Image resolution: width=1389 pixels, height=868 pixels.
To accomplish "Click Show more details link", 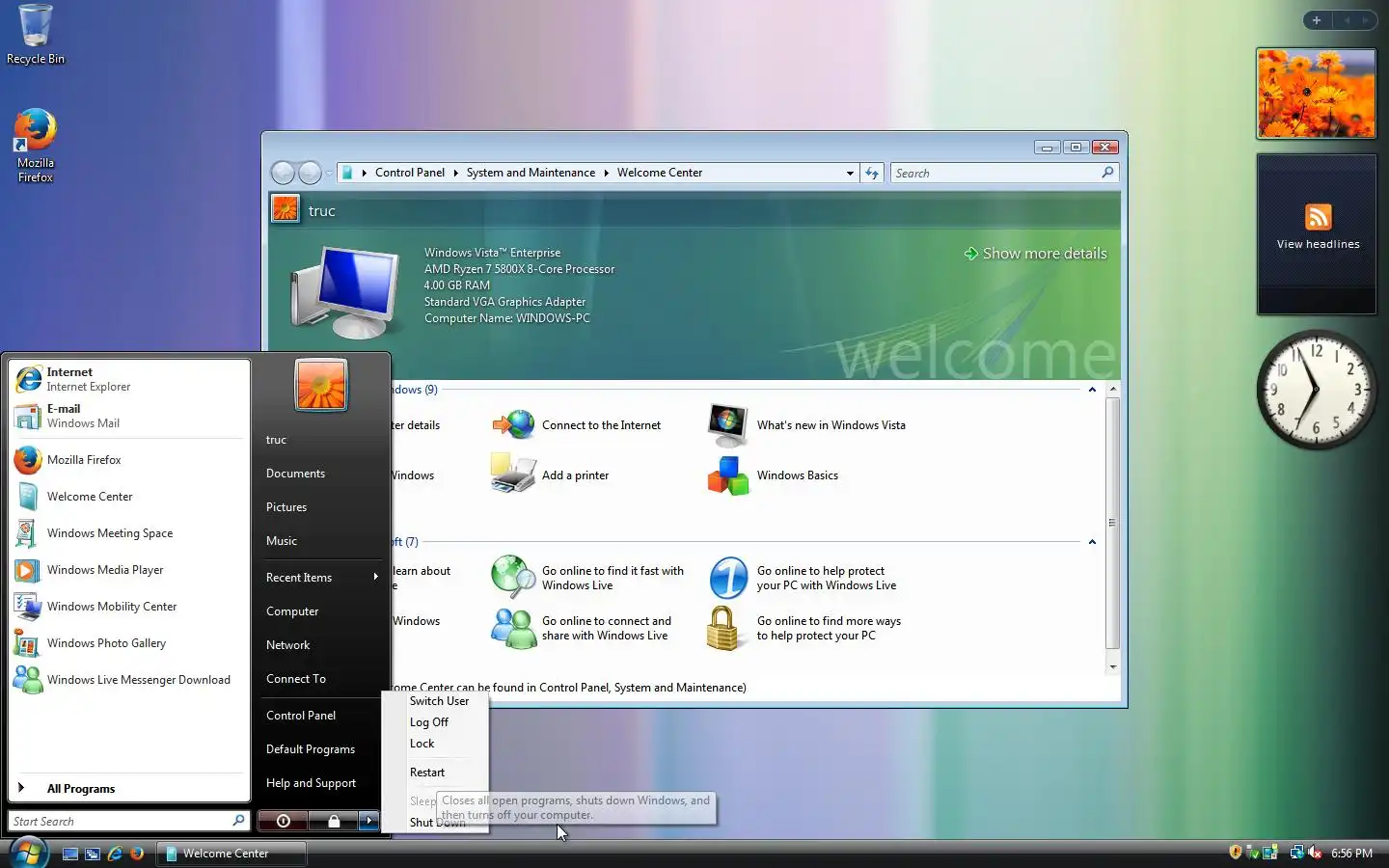I will click(x=1035, y=254).
